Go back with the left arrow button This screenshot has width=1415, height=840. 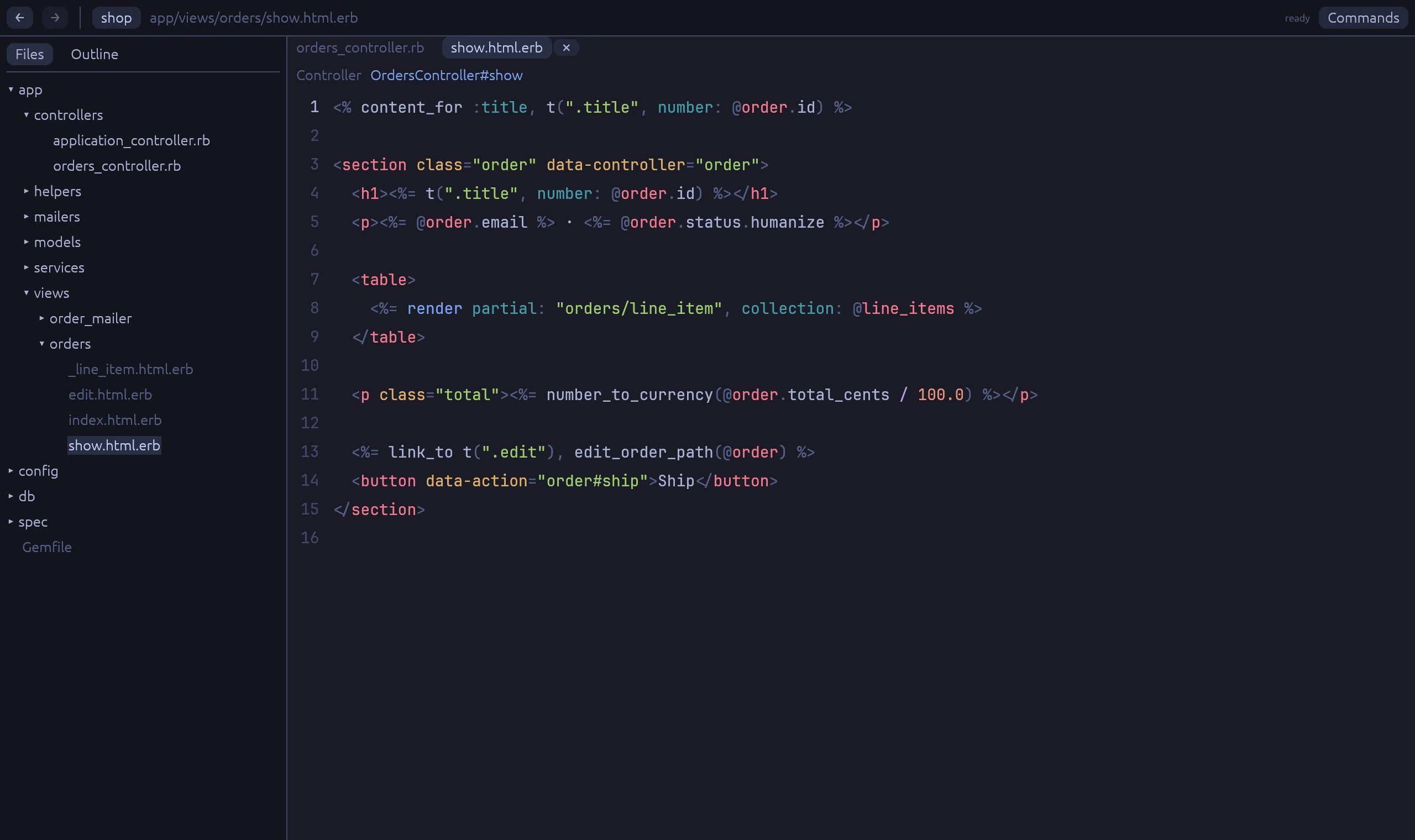[x=20, y=18]
